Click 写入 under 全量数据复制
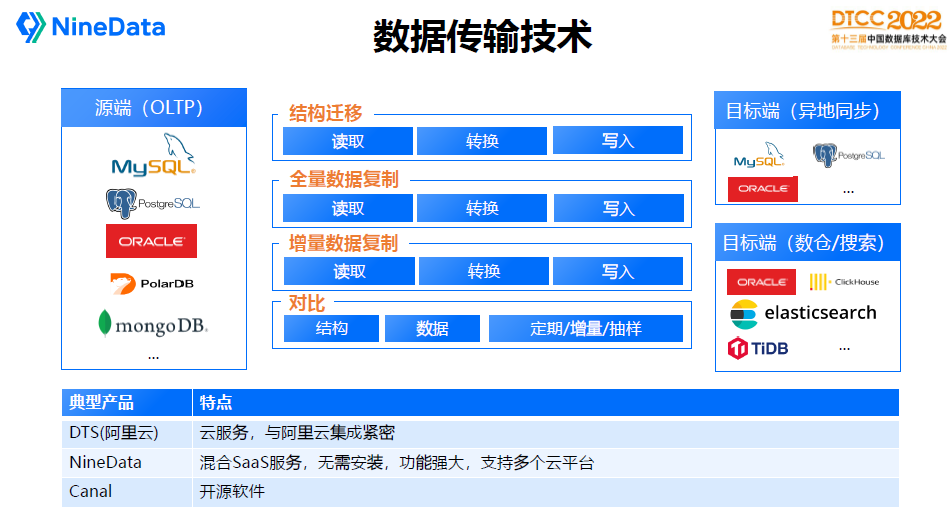This screenshot has width=952, height=519. pos(619,208)
